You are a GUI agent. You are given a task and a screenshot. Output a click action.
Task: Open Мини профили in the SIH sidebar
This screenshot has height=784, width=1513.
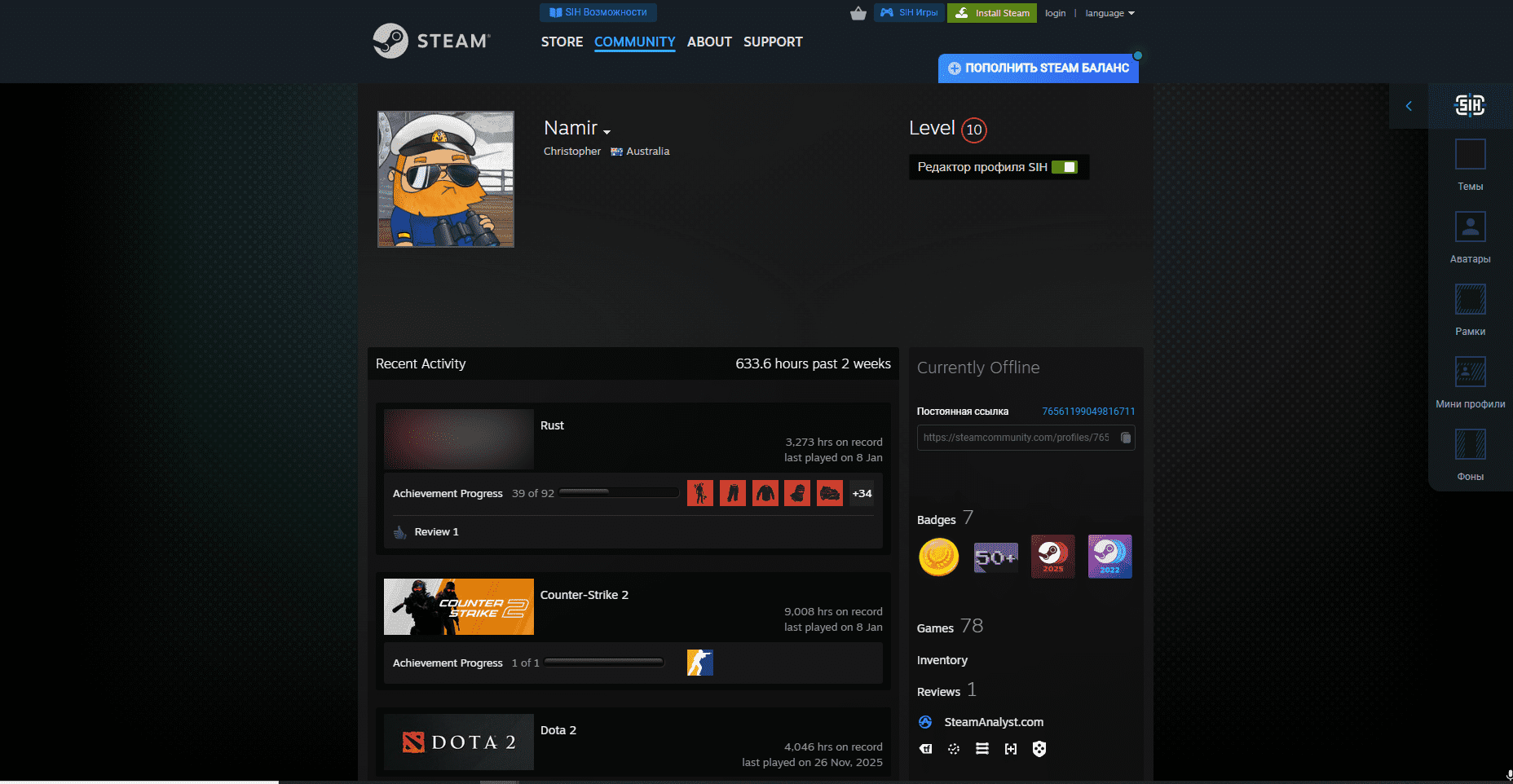1470,377
